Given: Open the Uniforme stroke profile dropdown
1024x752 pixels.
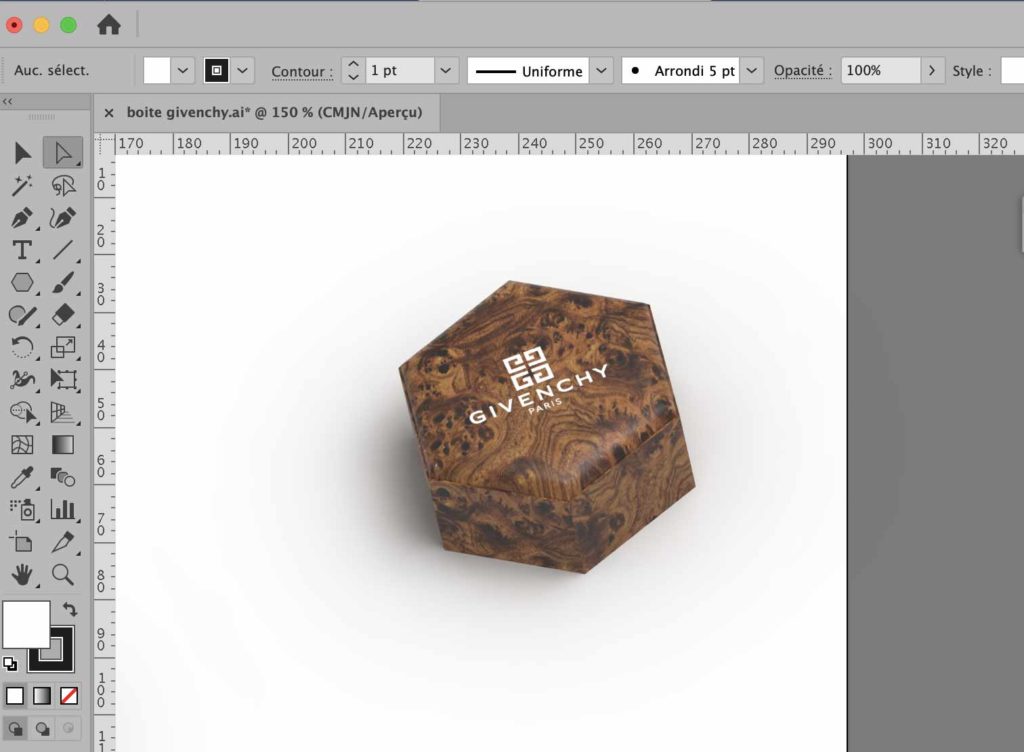Looking at the screenshot, I should pos(603,70).
